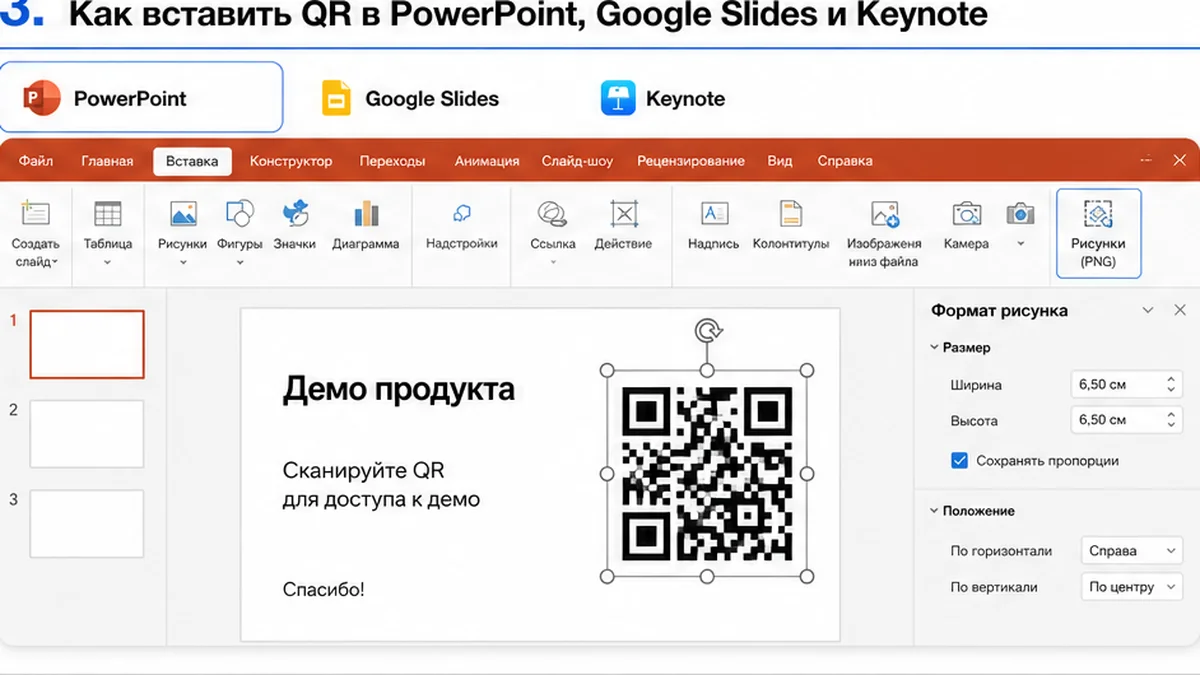This screenshot has width=1200, height=675.
Task: Open the Файл ribbon tab
Action: click(36, 161)
